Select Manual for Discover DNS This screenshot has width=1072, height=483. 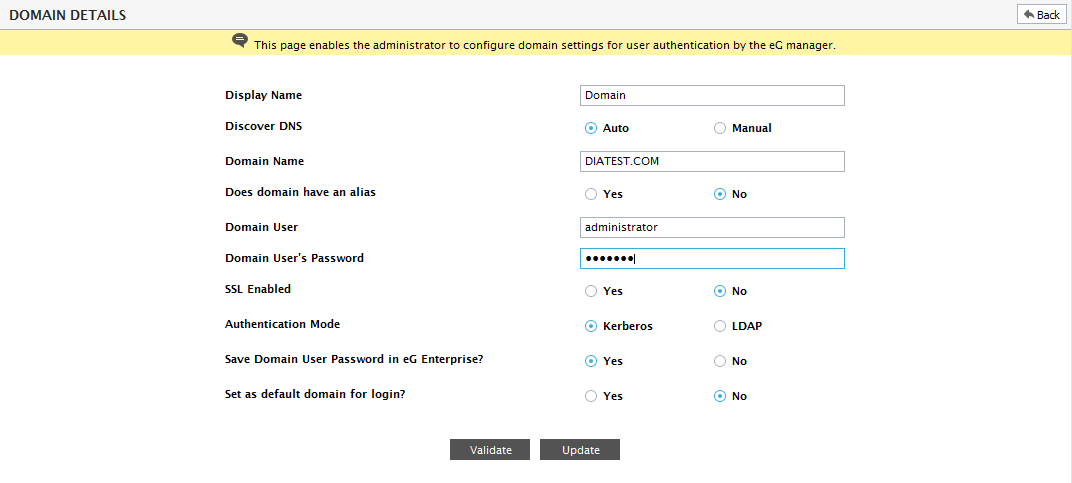point(719,128)
